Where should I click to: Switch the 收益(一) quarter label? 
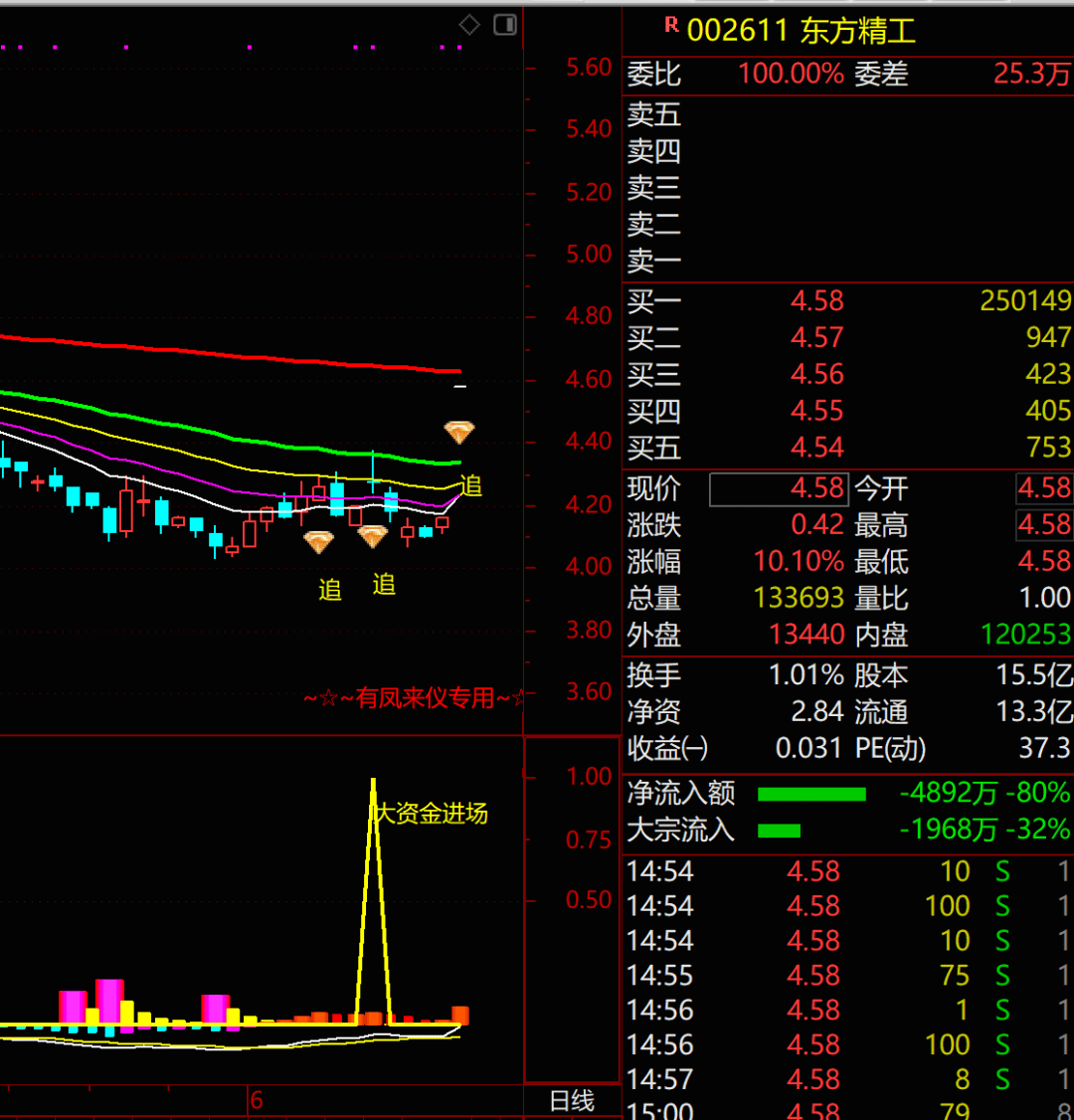[x=668, y=748]
